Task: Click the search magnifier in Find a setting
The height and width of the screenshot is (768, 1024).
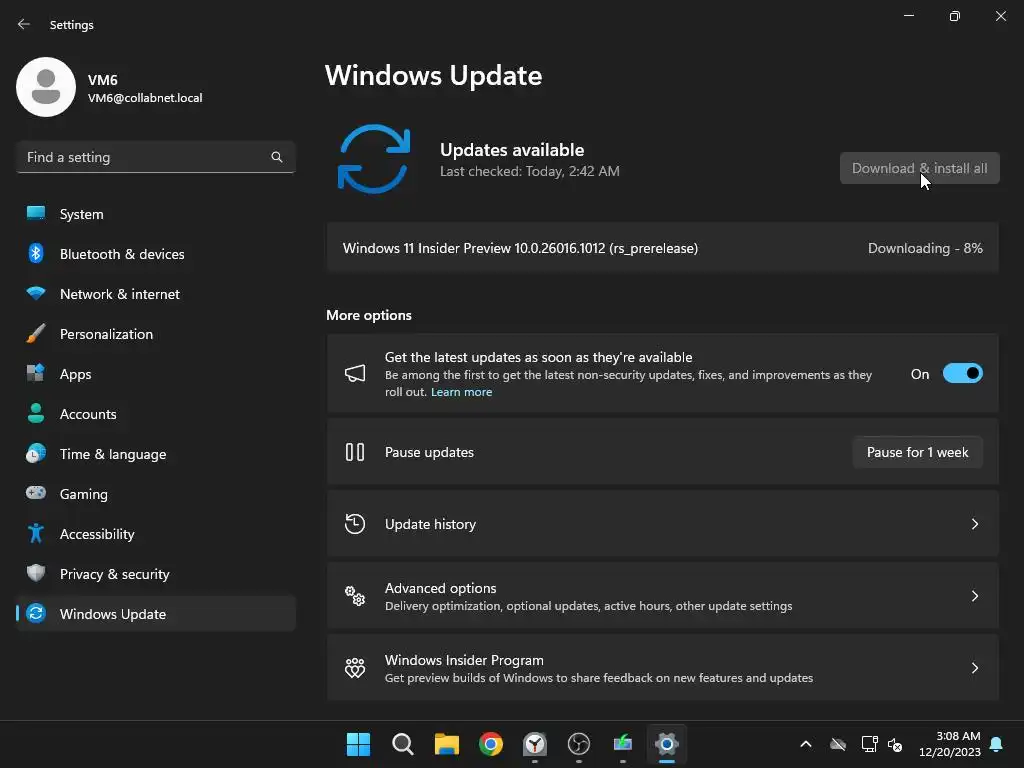Action: tap(277, 157)
